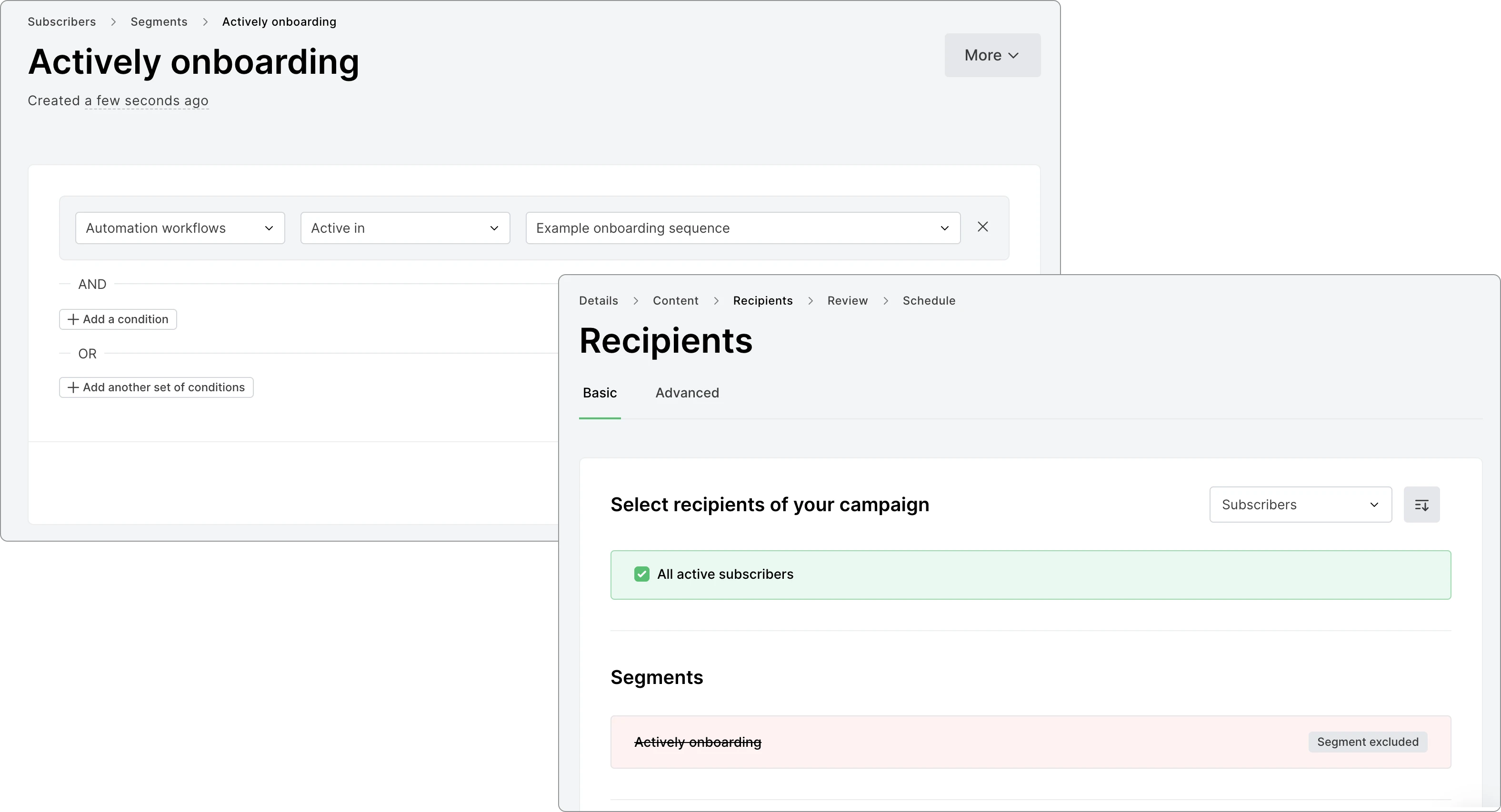
Task: Select the Basic tab
Action: (x=600, y=393)
